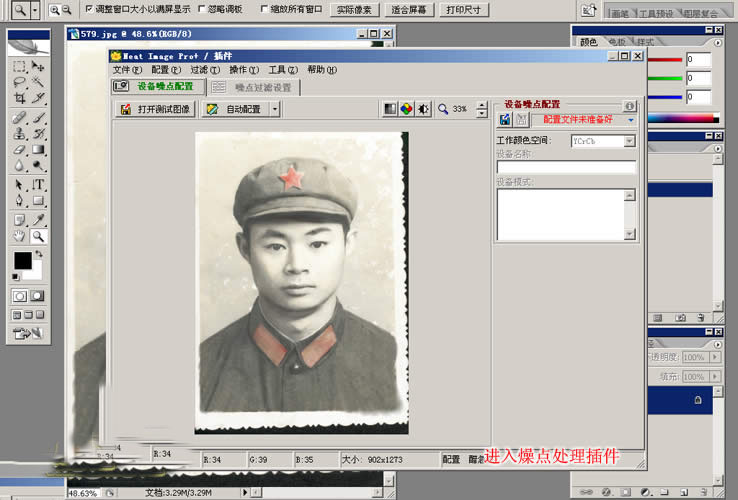738x500 pixels.
Task: Enable the 缩放所有窗口 checkbox
Action: [264, 9]
